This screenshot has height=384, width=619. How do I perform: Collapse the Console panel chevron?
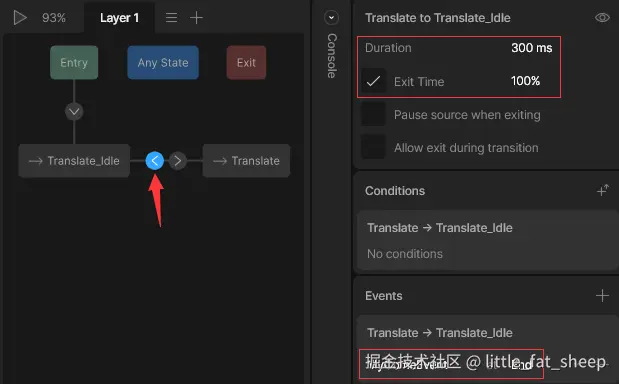point(332,18)
